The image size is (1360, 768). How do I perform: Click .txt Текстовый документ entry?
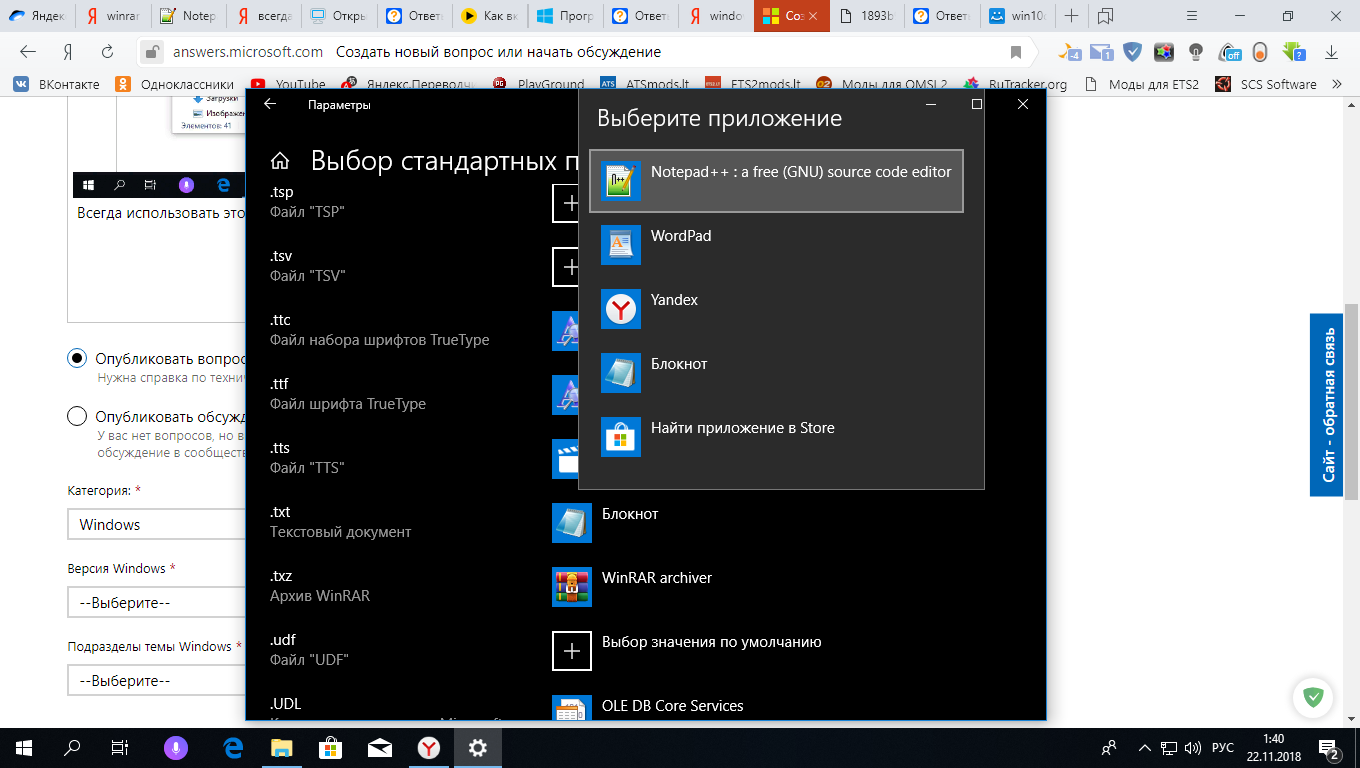[x=340, y=522]
